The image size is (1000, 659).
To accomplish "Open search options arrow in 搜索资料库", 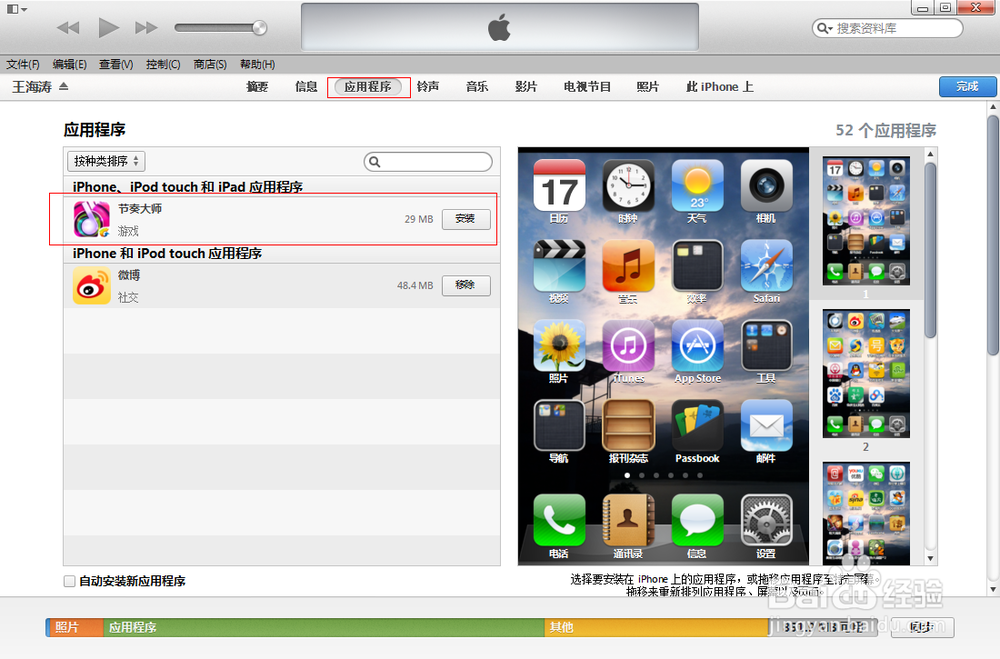I will pos(825,28).
